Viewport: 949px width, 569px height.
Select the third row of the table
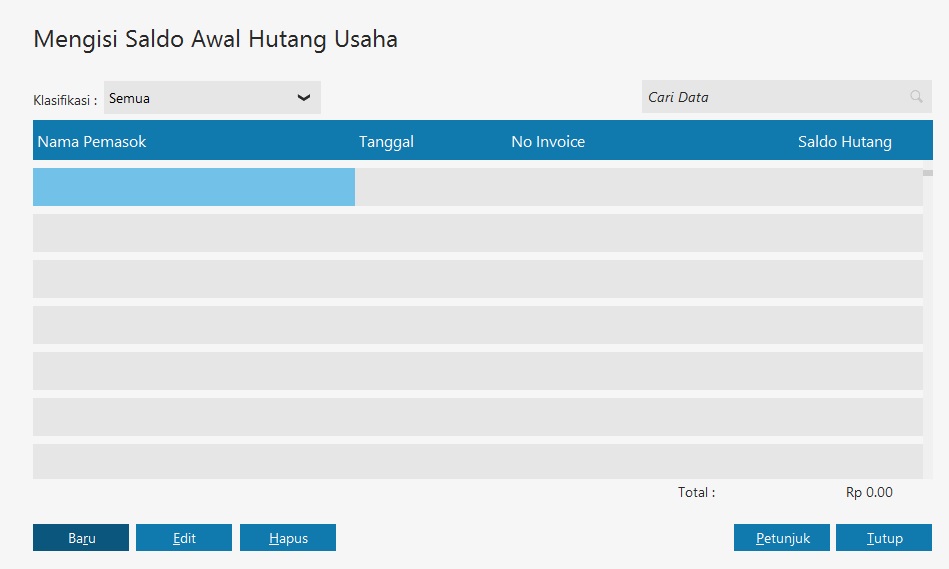477,279
